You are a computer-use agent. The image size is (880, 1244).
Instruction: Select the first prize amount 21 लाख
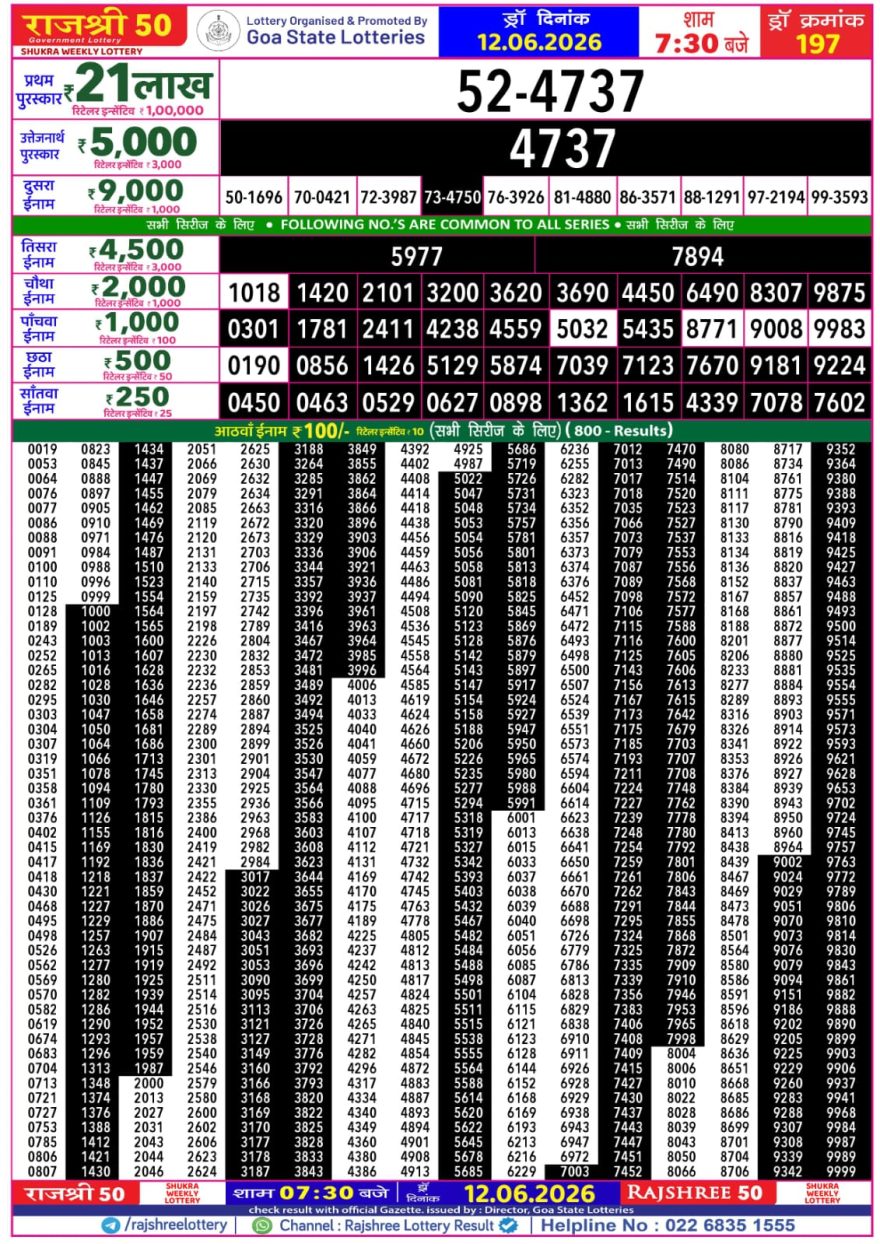tap(143, 83)
